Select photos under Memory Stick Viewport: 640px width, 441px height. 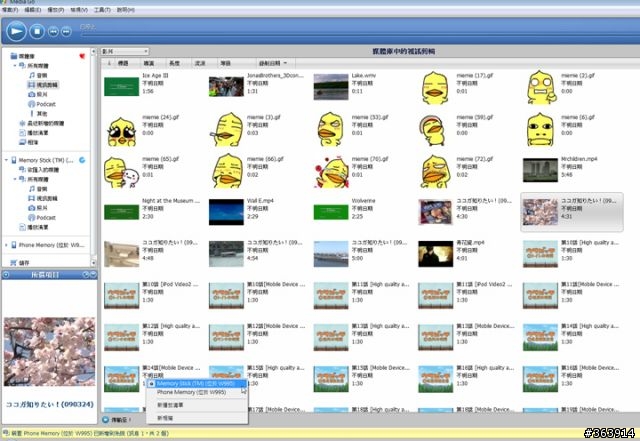(x=38, y=208)
